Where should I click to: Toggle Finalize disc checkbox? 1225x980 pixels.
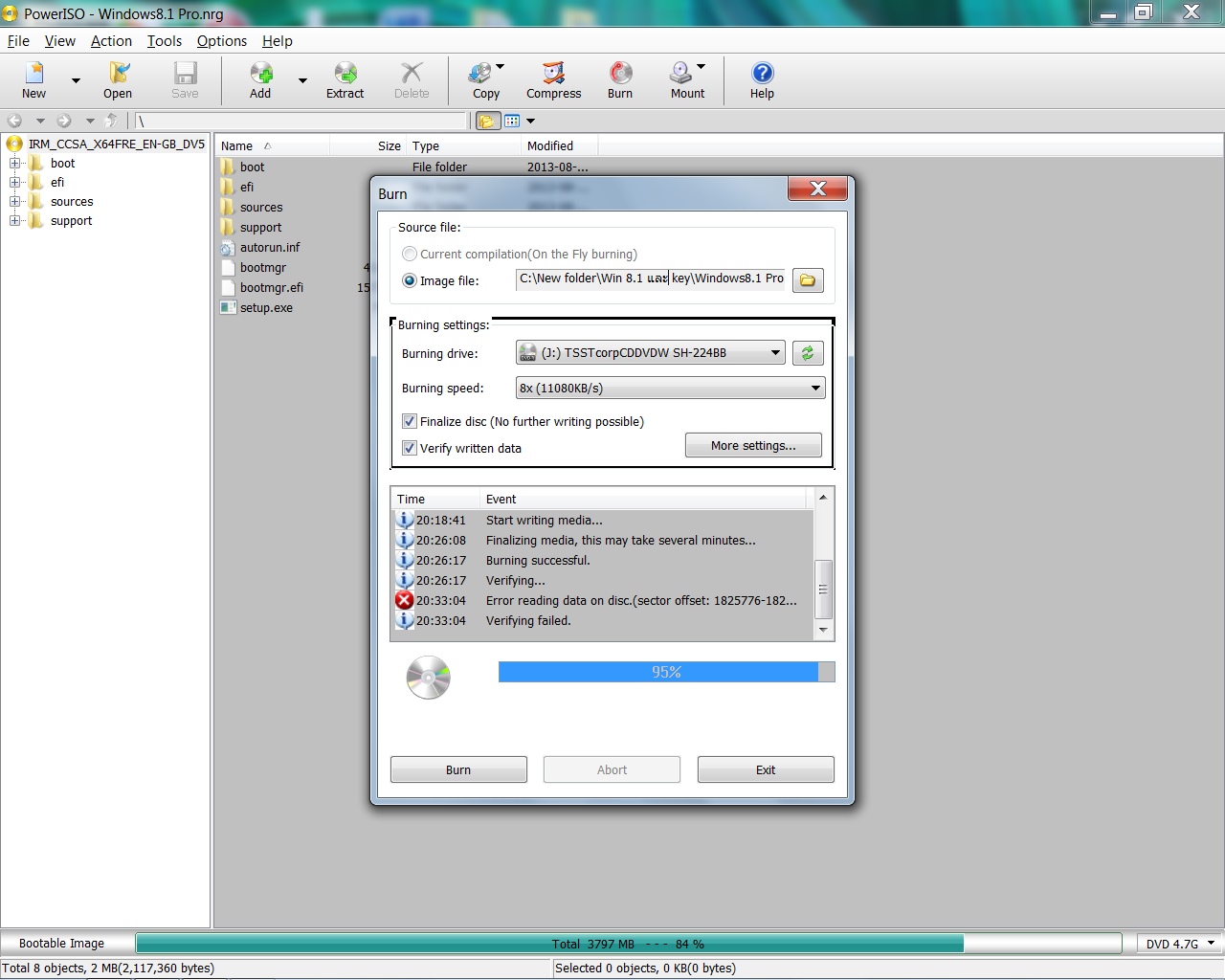click(x=410, y=421)
